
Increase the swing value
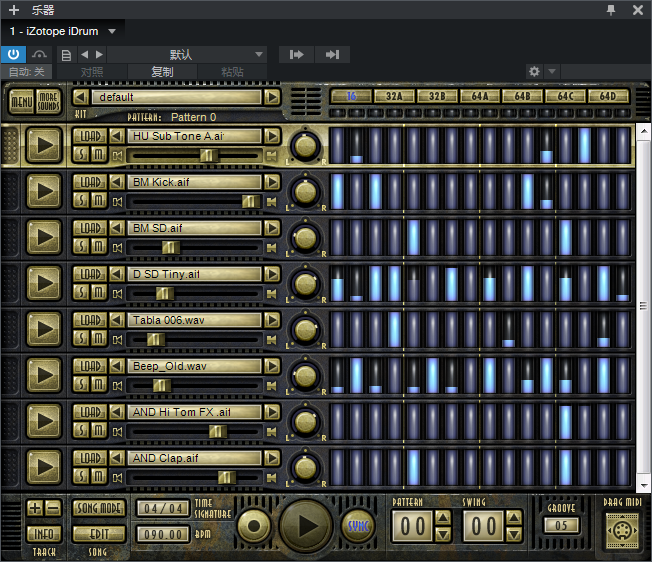514,518
